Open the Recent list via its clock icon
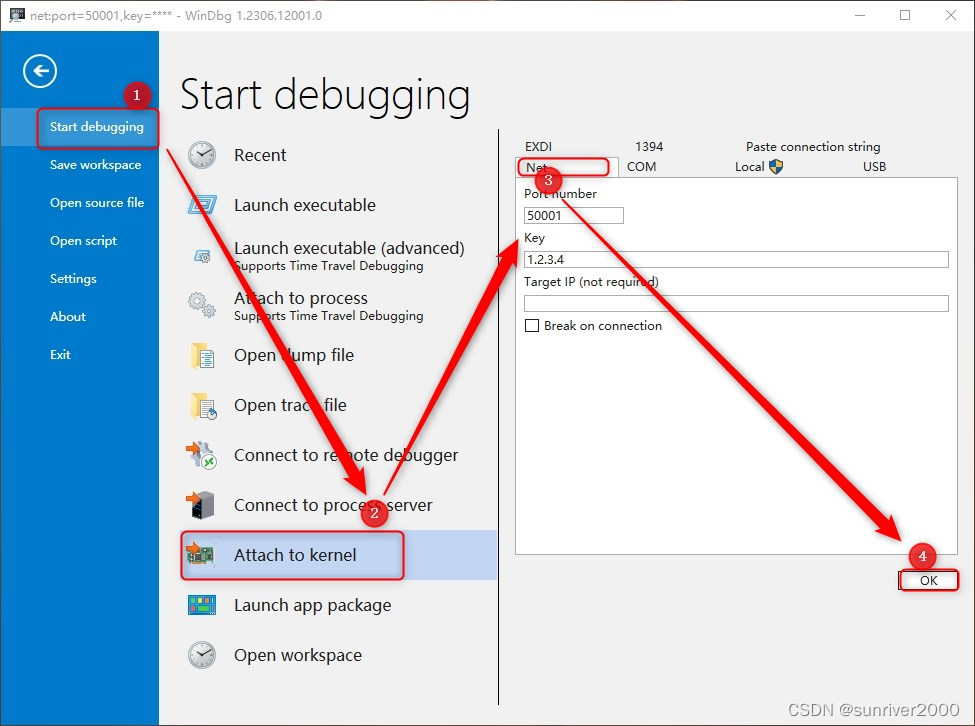 [x=203, y=155]
